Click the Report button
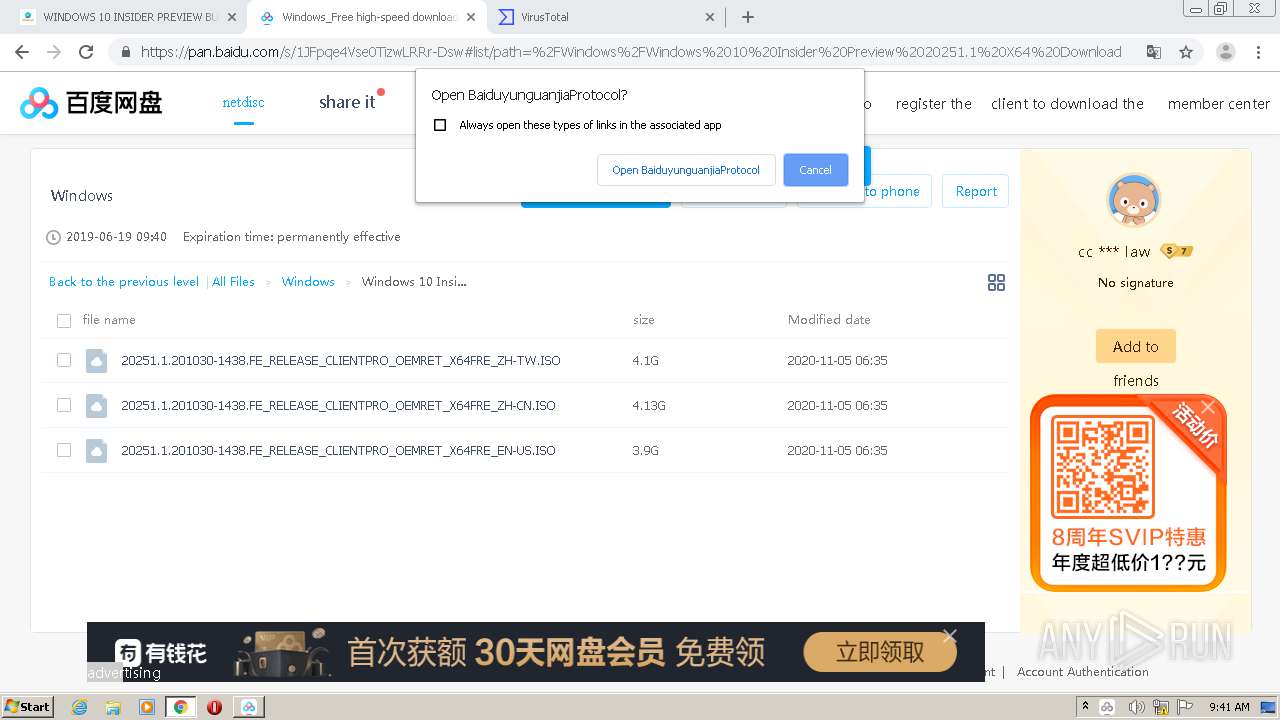 point(976,191)
